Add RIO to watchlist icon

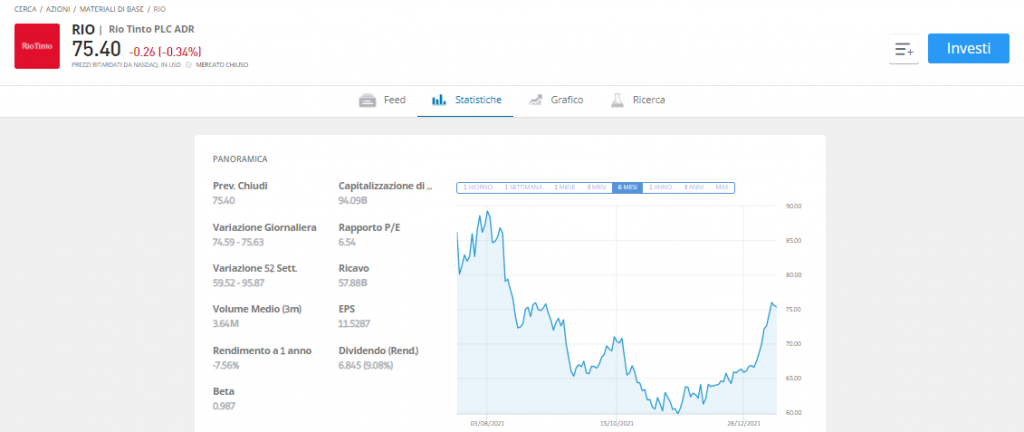[x=904, y=49]
